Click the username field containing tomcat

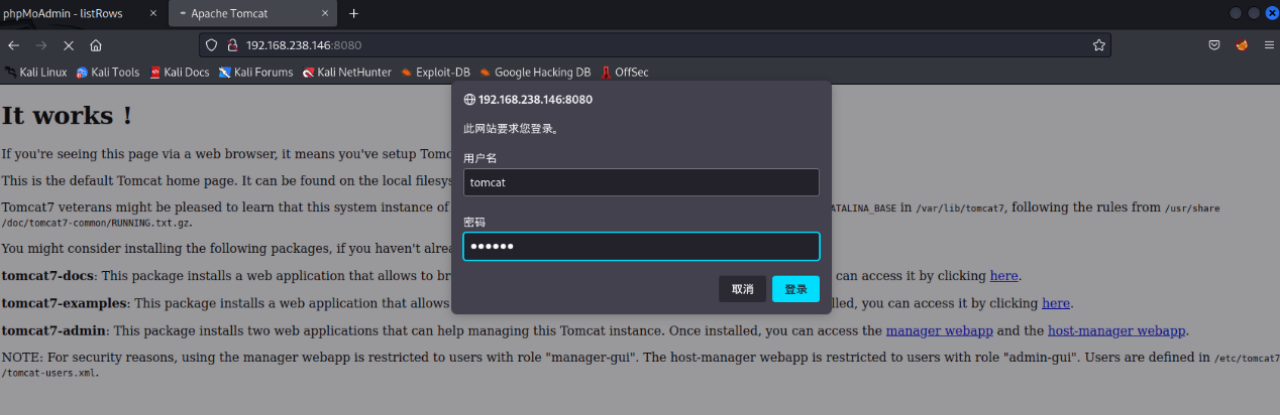pyautogui.click(x=641, y=182)
